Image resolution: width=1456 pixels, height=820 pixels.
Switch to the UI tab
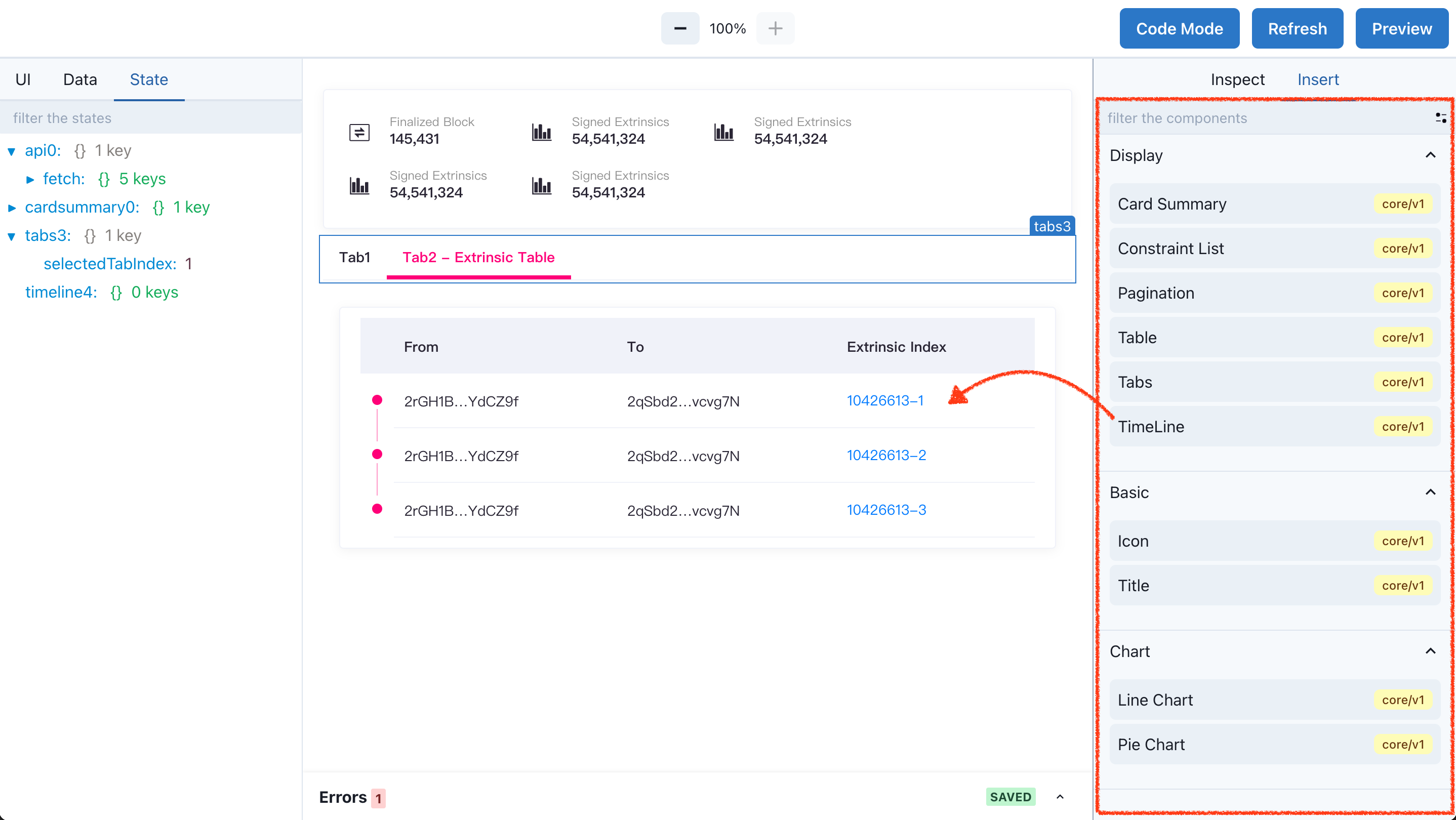[23, 79]
